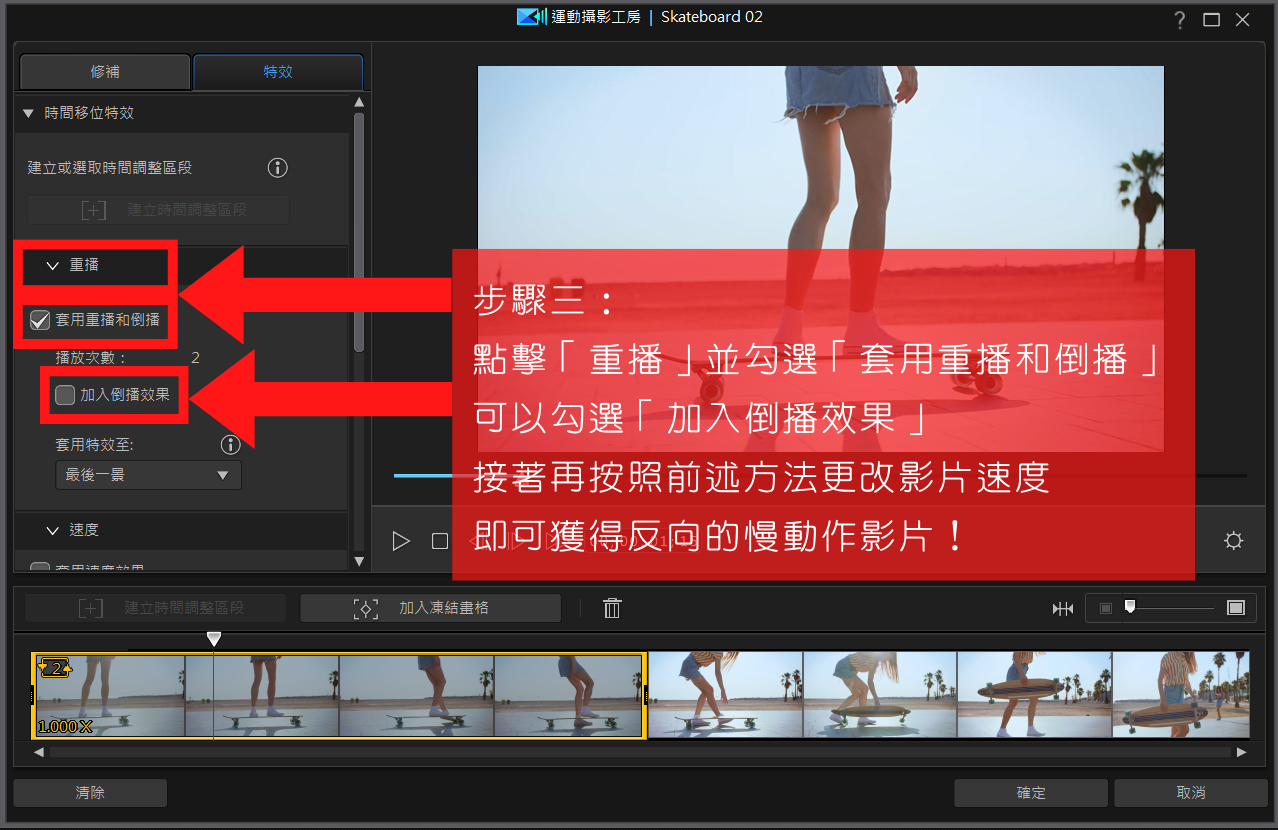1278x830 pixels.
Task: Click the large thumbnail zoom icon
Action: [x=1236, y=608]
